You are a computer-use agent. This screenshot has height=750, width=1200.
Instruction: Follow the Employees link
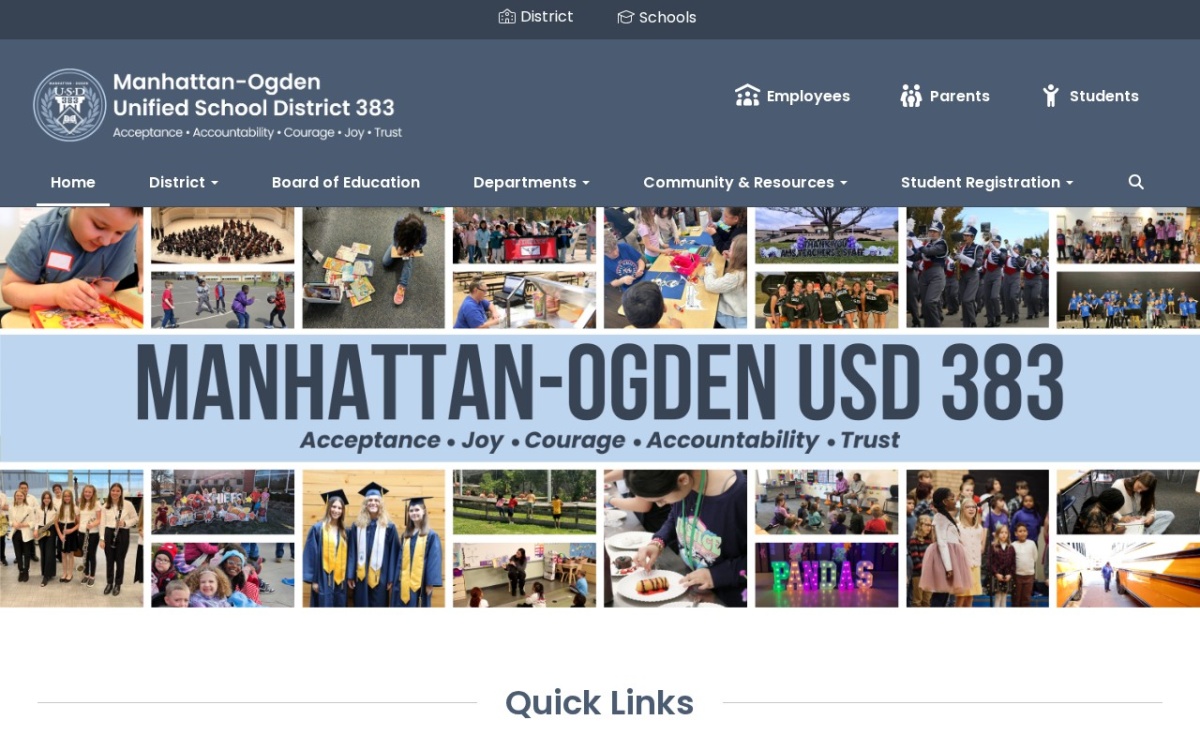point(808,96)
